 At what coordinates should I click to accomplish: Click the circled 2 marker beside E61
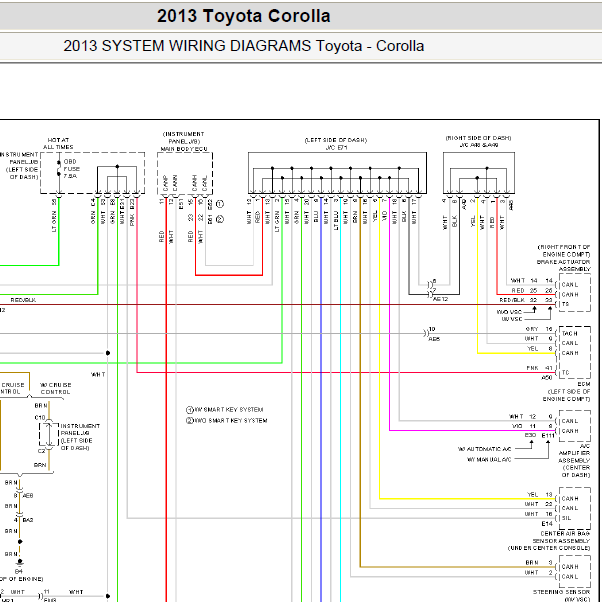pyautogui.click(x=220, y=219)
